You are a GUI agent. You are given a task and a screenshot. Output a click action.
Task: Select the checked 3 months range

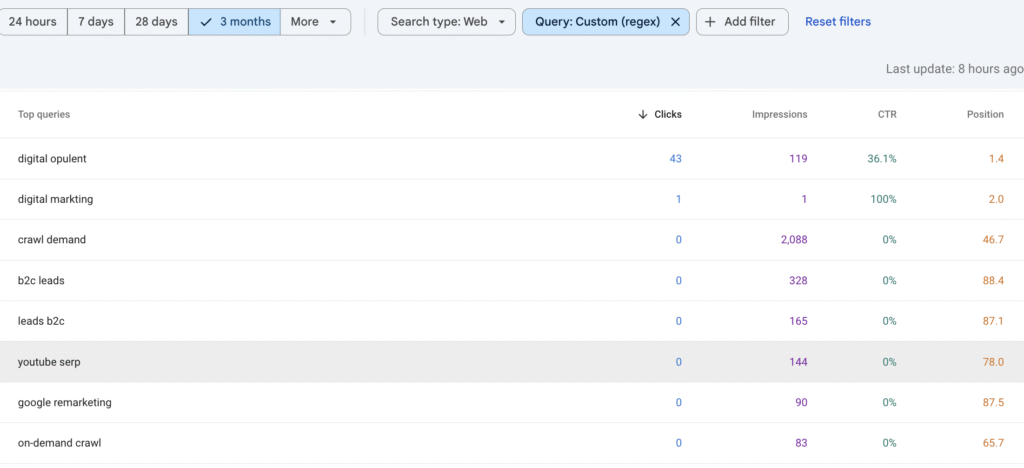(x=234, y=22)
